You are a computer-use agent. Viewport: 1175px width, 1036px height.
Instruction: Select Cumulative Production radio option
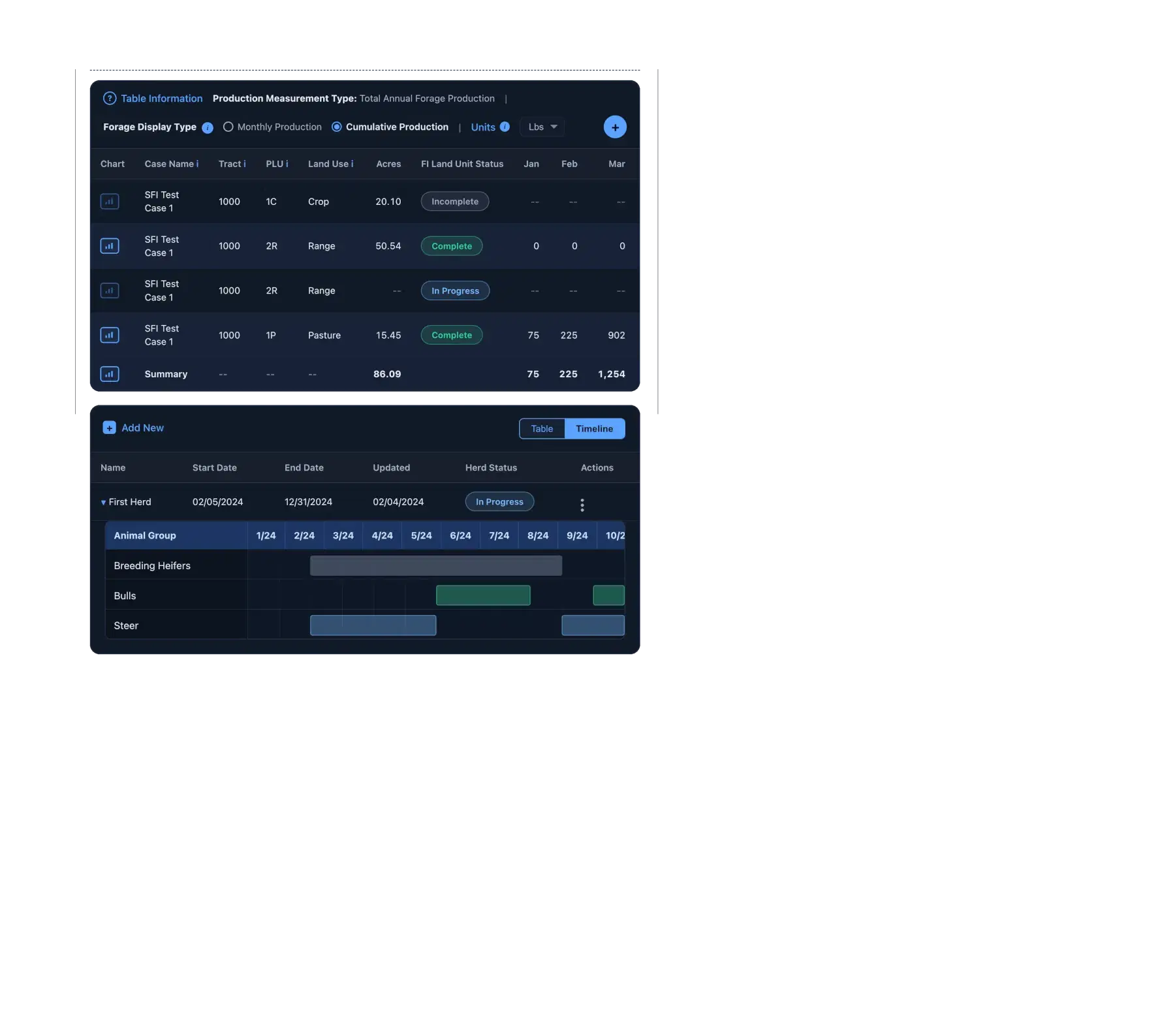(337, 127)
